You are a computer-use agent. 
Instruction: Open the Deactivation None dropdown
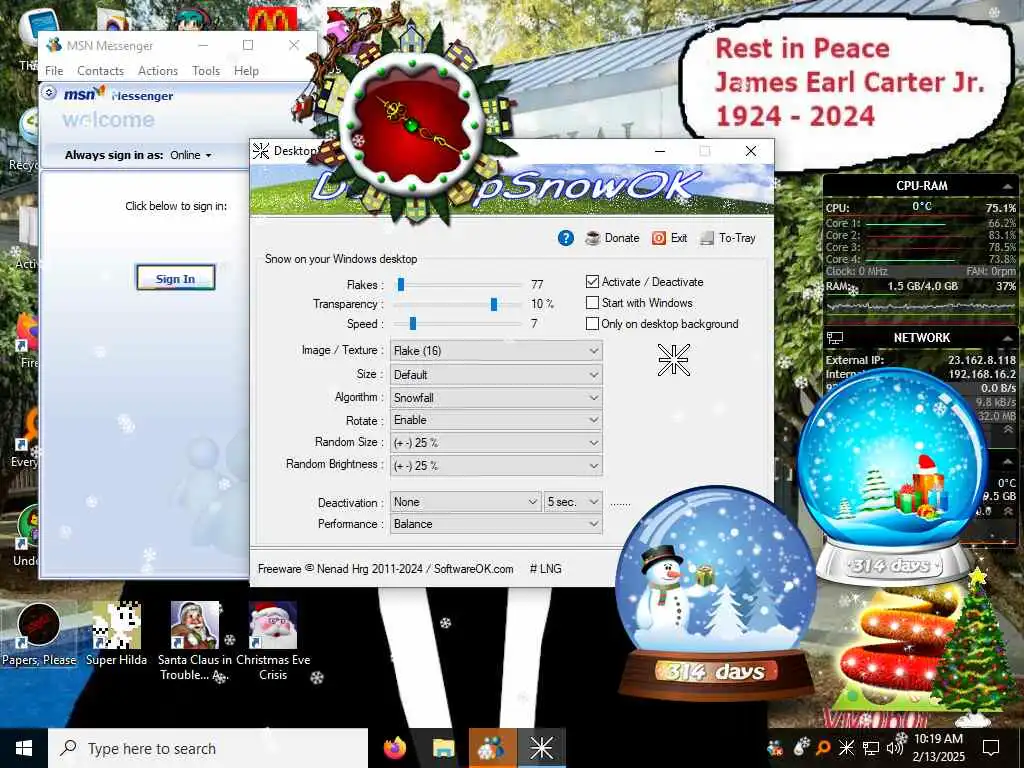466,502
